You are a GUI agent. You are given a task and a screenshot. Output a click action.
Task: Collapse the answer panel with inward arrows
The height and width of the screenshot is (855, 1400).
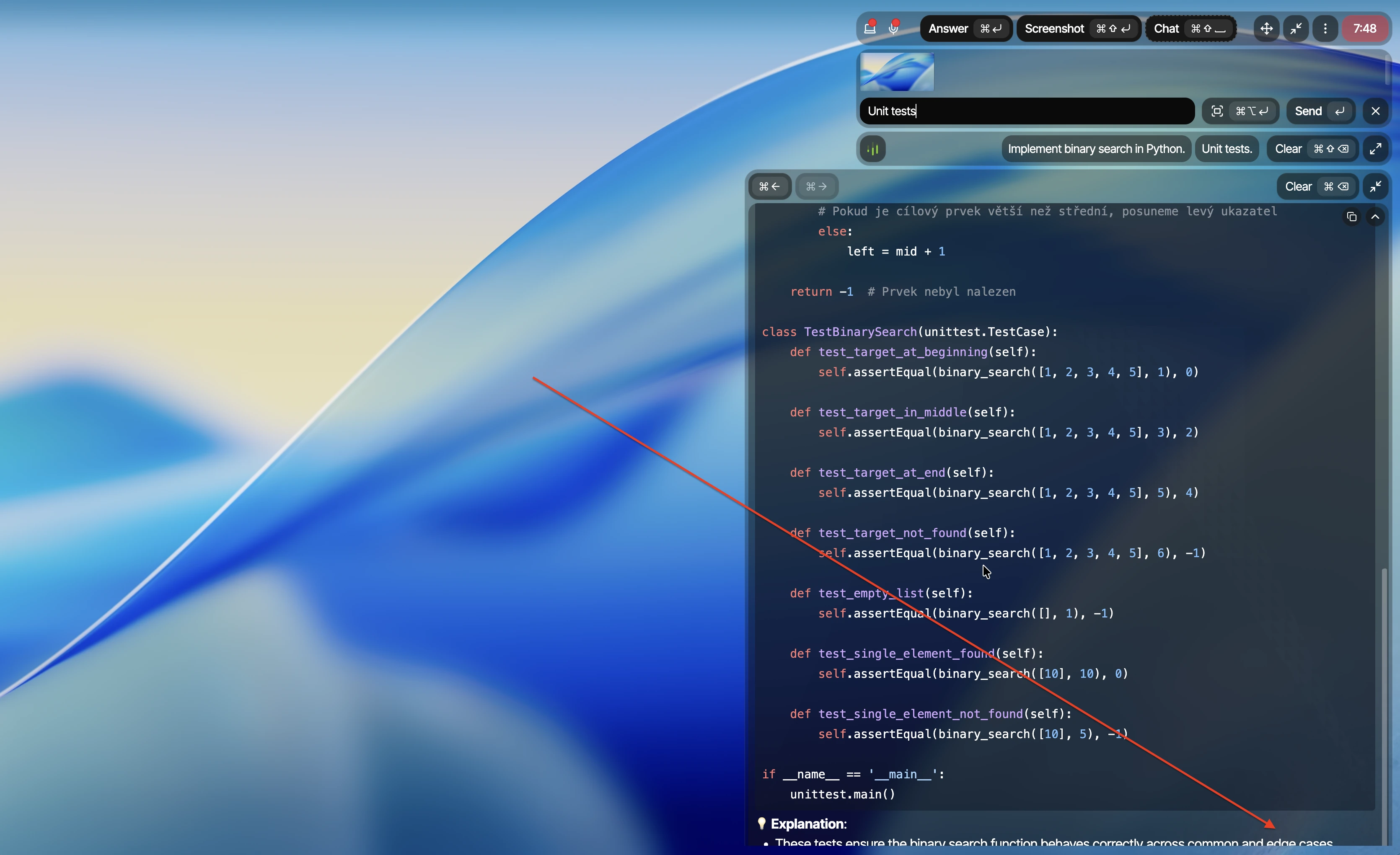coord(1376,186)
